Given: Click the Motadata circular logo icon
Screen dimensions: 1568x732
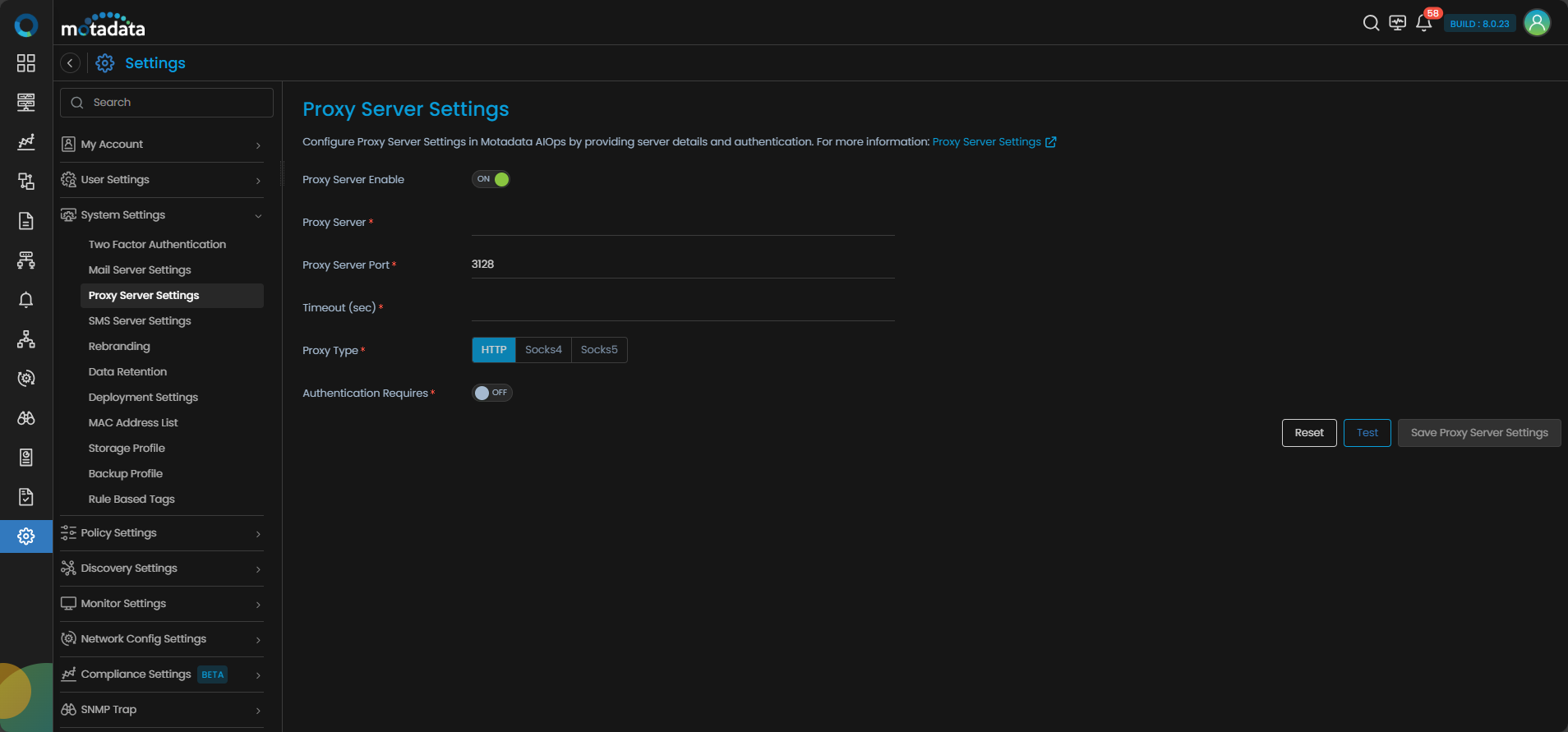Looking at the screenshot, I should tap(26, 25).
